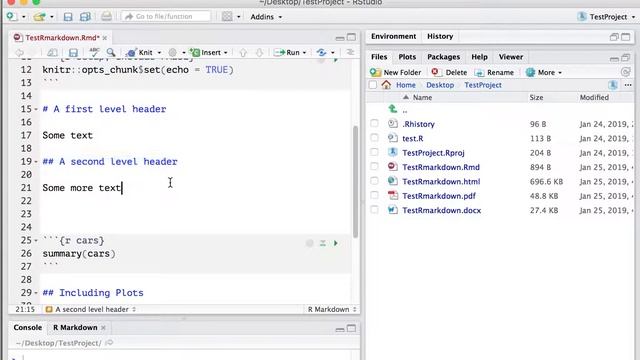The image size is (640, 360).
Task: Check the .Rhistory file checkbox
Action: [x=374, y=123]
